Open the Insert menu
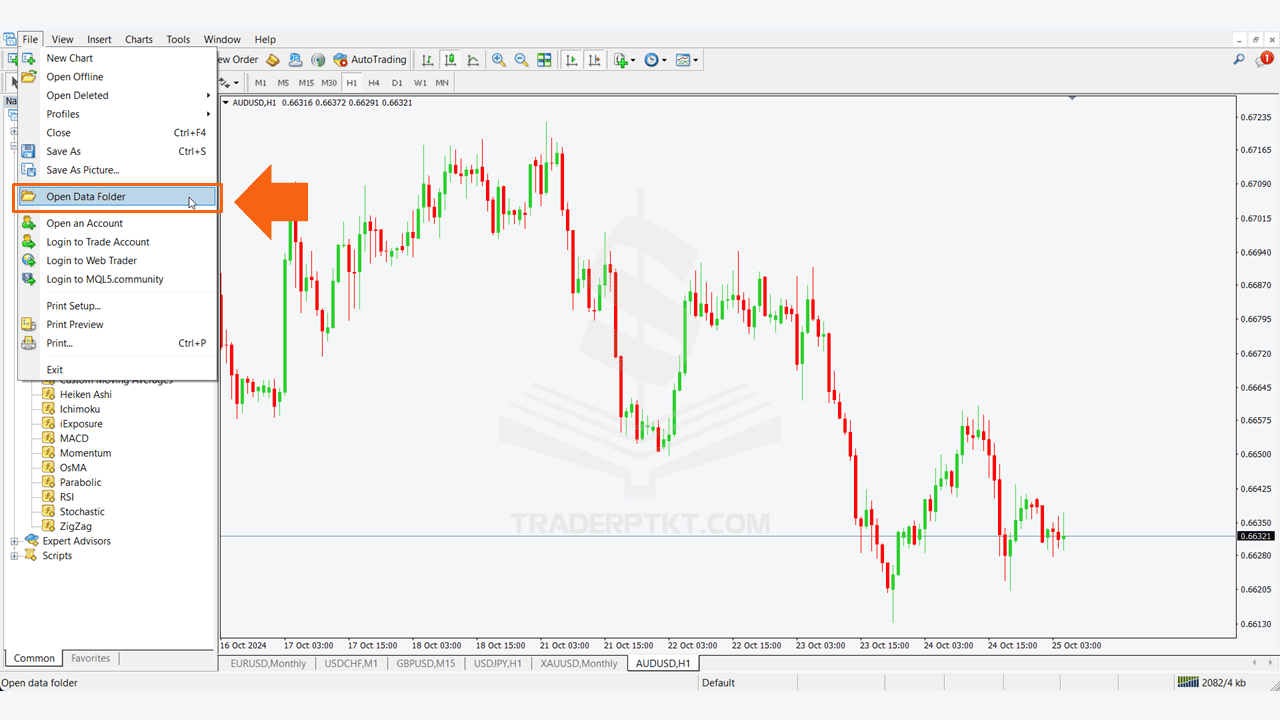 99,40
